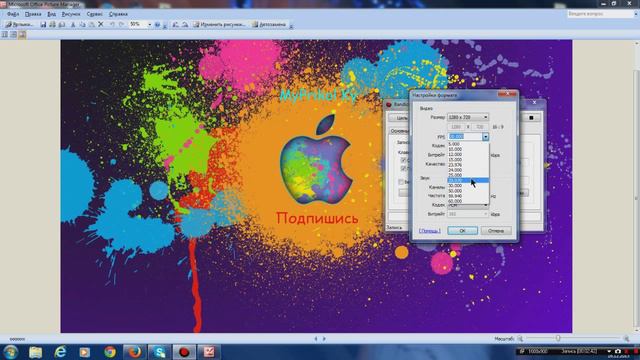Open the Windows Start button
The width and height of the screenshot is (640, 360).
(10, 352)
